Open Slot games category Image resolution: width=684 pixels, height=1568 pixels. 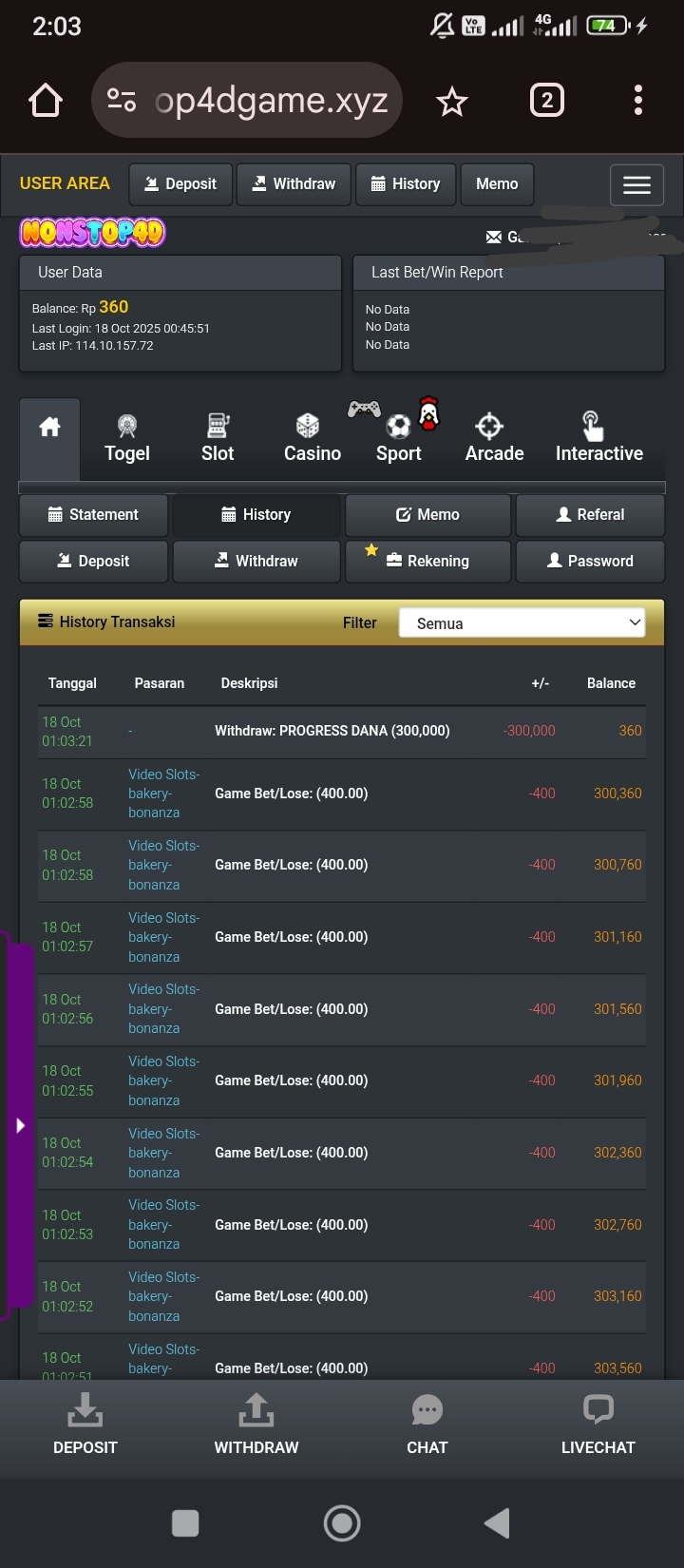pyautogui.click(x=218, y=438)
